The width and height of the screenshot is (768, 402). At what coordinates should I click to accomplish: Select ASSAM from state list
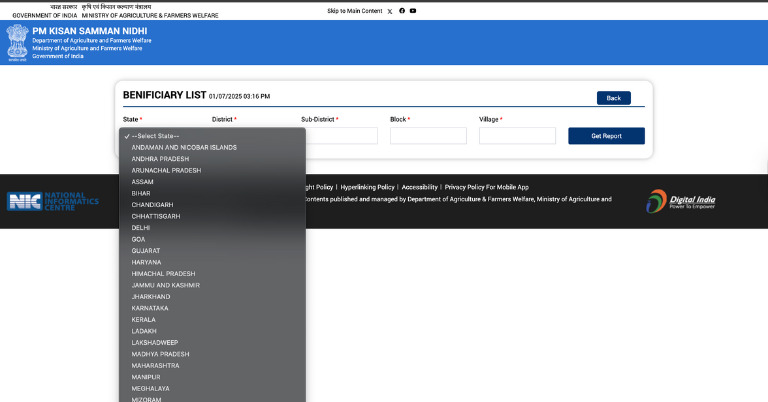[212, 182]
